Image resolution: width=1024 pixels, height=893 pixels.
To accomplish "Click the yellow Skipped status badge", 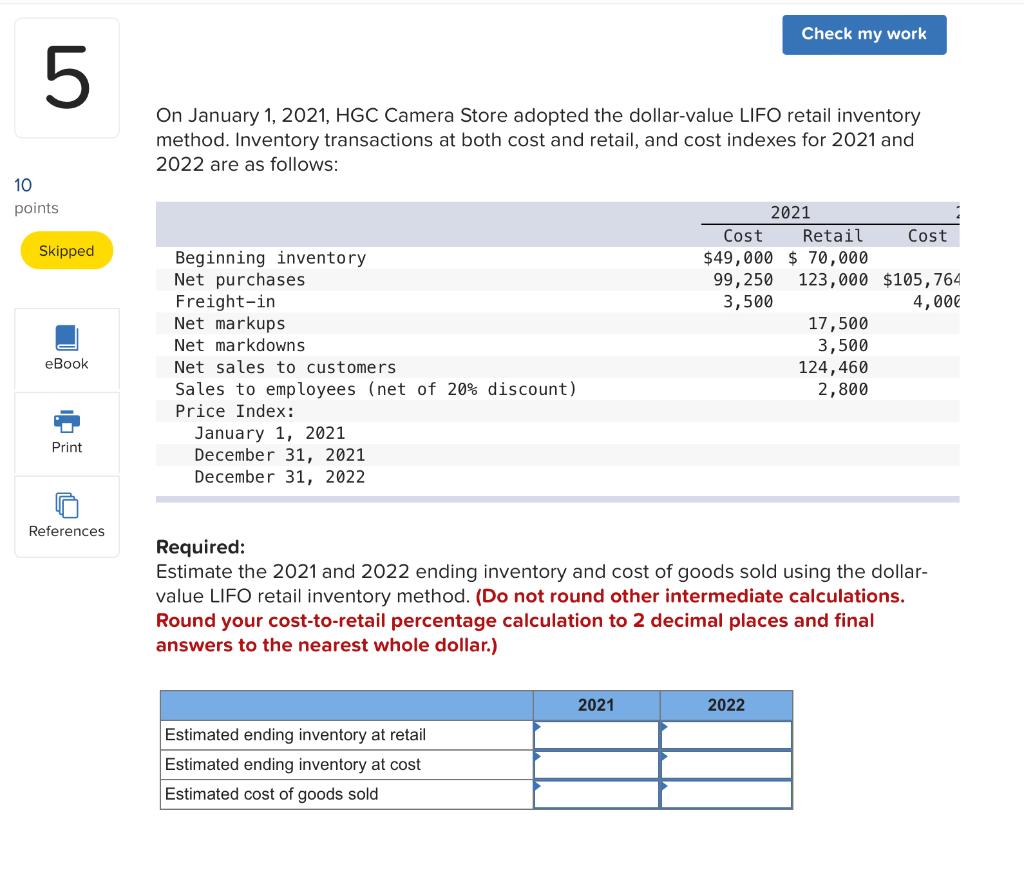I will (66, 250).
